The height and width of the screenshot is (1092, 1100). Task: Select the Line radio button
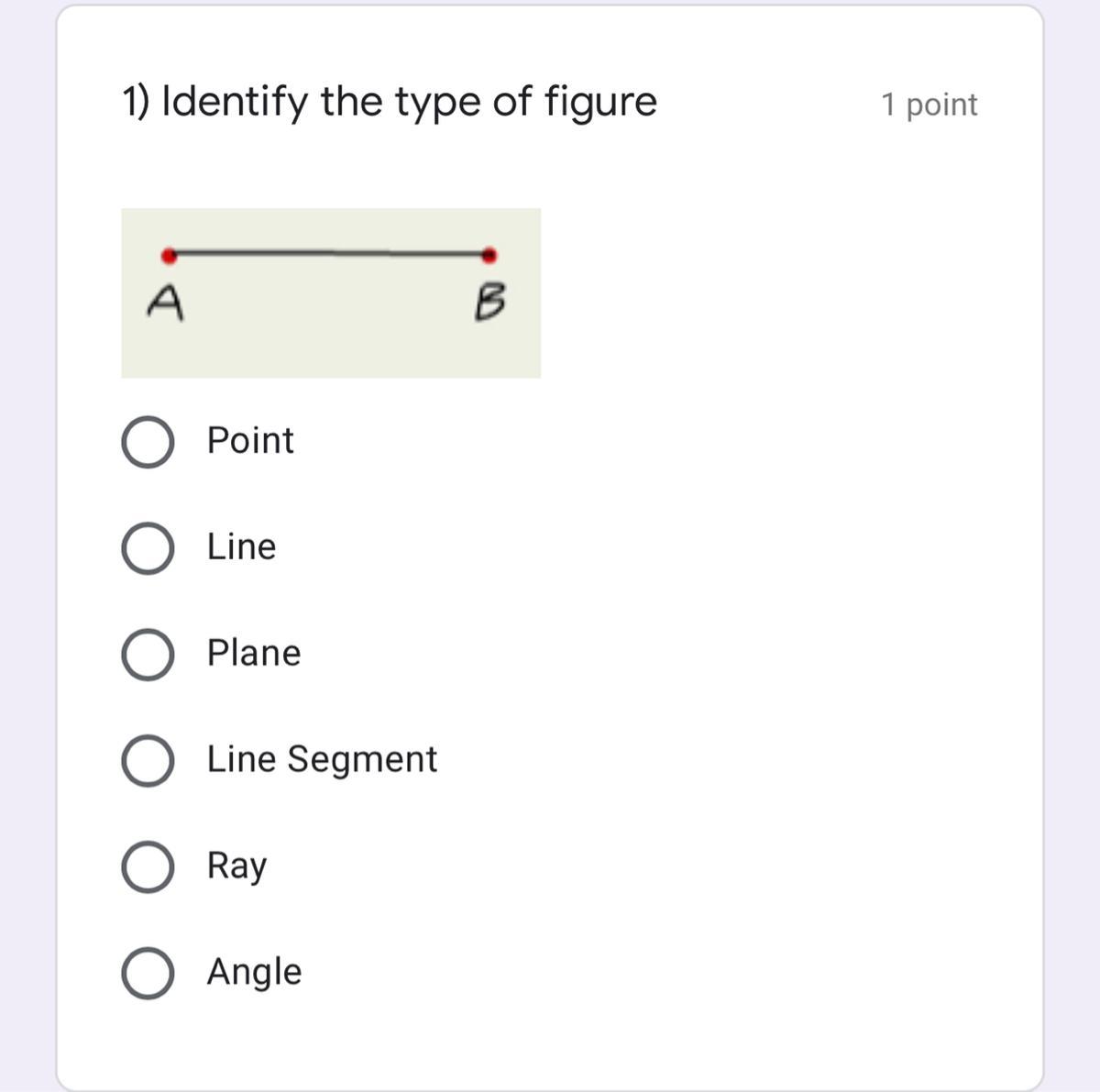[148, 548]
